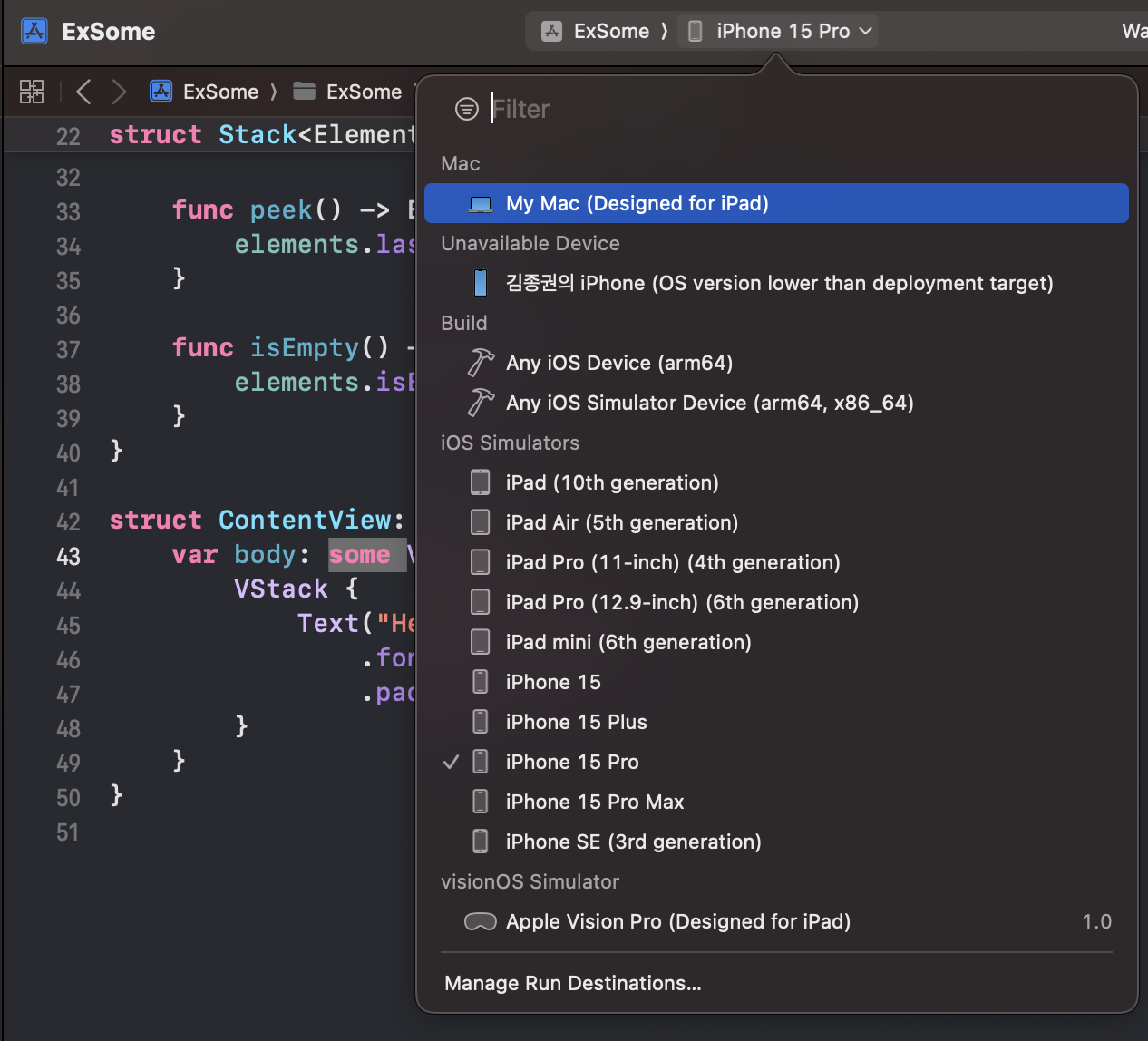Click the Mac section header
Viewport: 1148px width, 1041px height.
[x=461, y=163]
